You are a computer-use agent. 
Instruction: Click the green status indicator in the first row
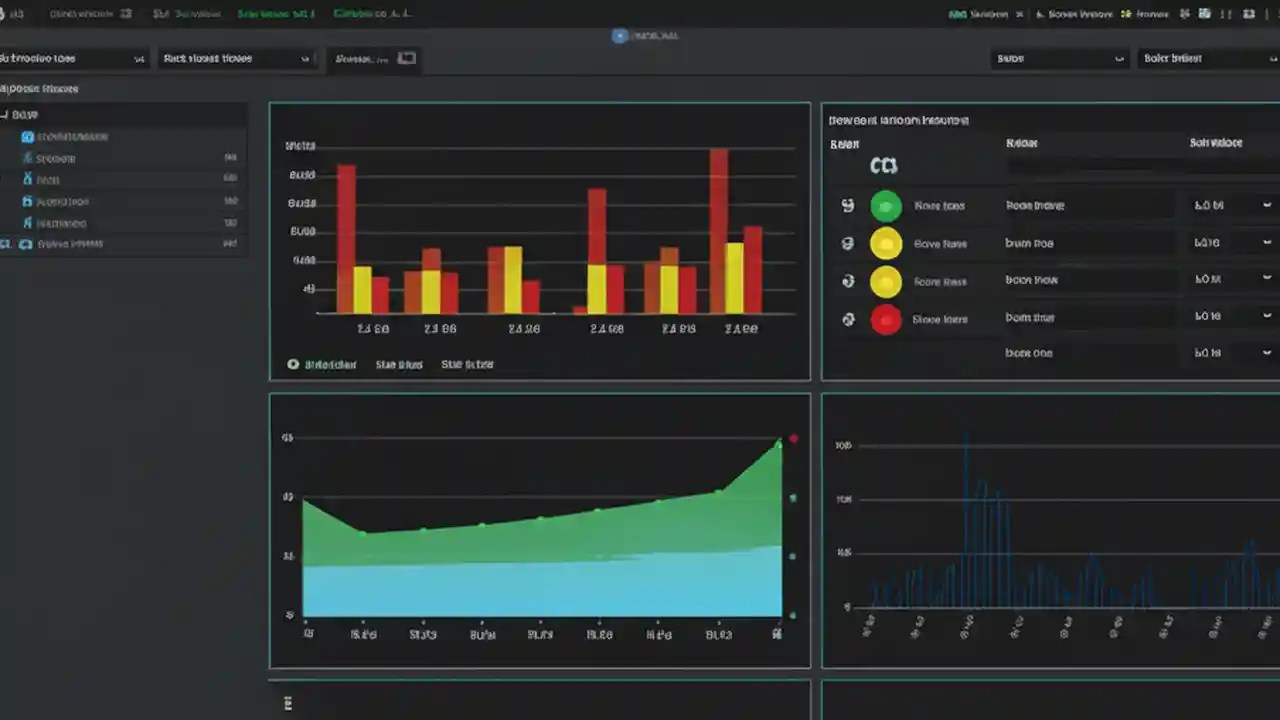pyautogui.click(x=886, y=205)
